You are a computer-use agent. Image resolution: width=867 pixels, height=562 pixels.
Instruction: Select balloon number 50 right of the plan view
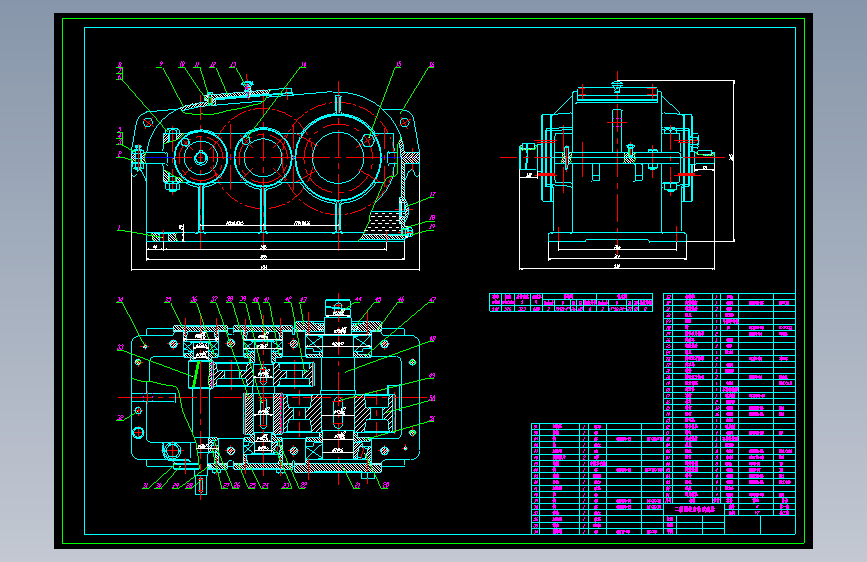pyautogui.click(x=432, y=398)
